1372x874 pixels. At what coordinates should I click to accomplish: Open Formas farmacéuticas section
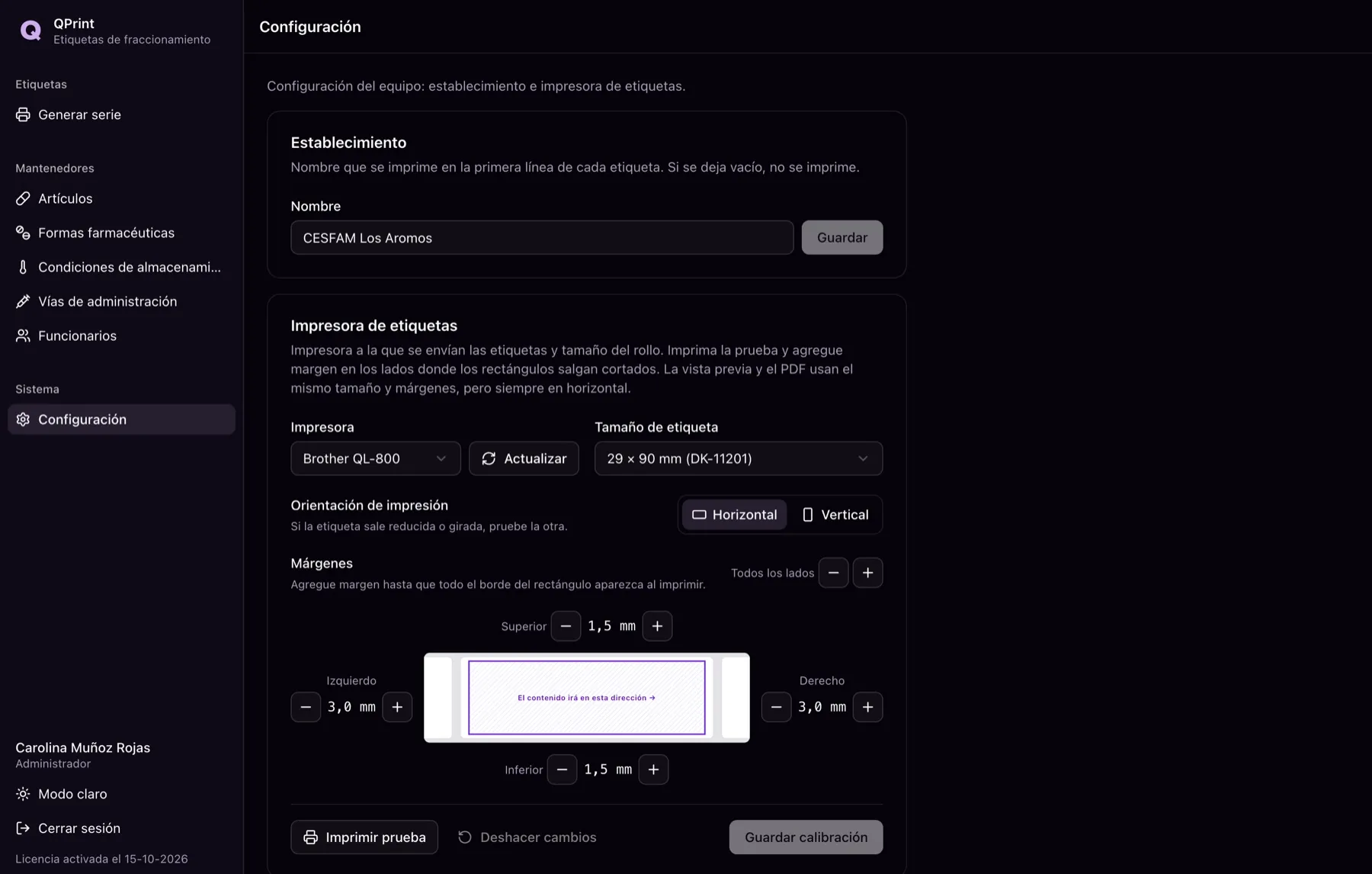coord(121,233)
